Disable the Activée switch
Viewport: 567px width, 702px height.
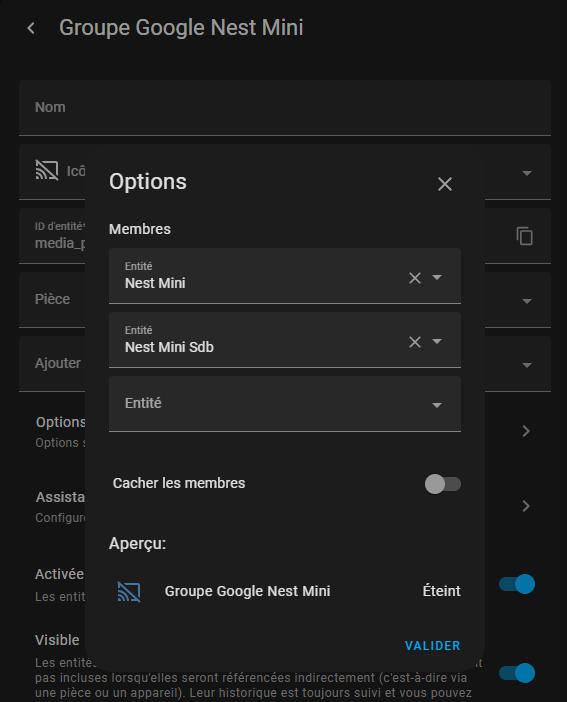pyautogui.click(x=517, y=584)
